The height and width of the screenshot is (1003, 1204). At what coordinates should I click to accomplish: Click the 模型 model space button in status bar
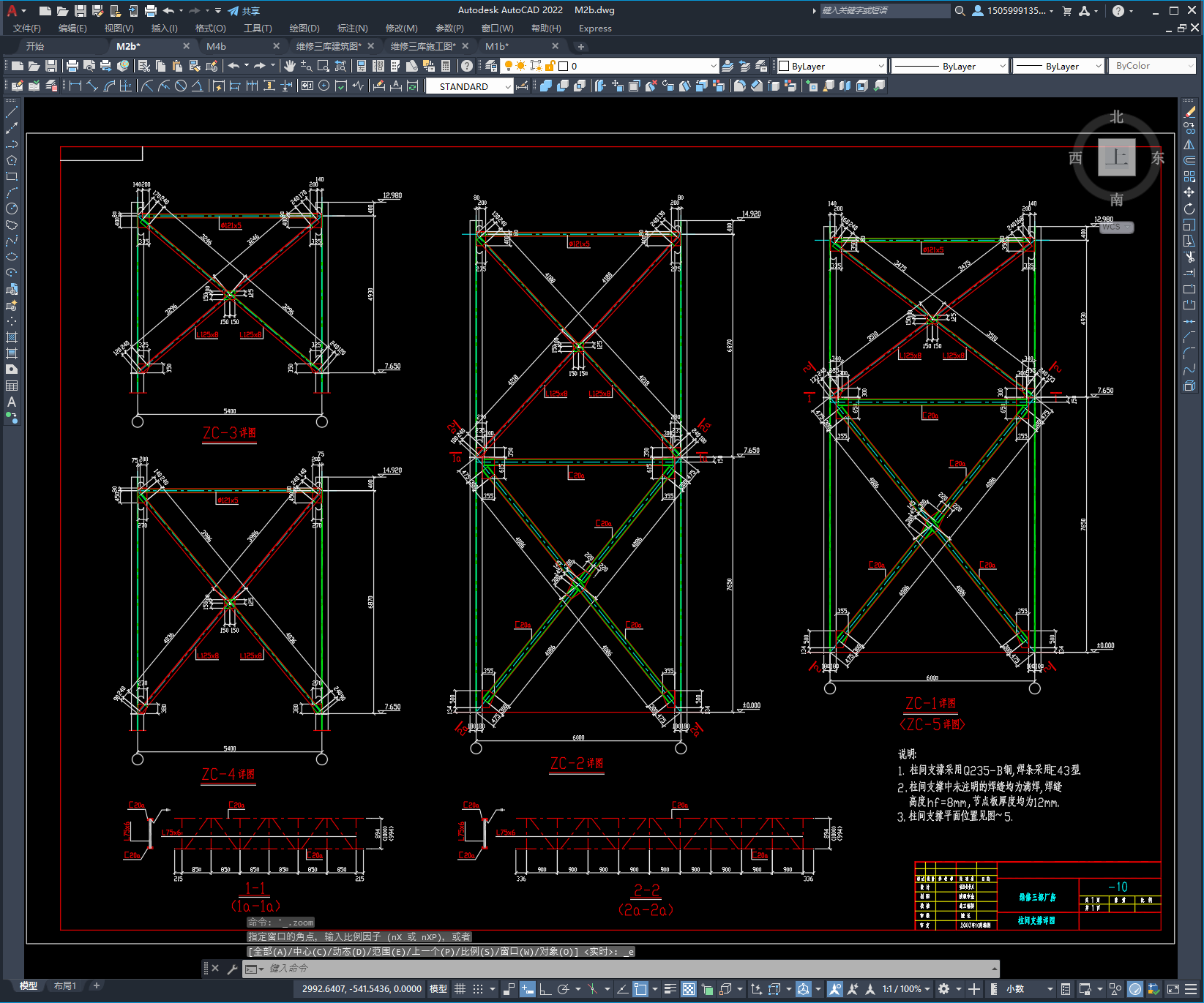(x=438, y=989)
